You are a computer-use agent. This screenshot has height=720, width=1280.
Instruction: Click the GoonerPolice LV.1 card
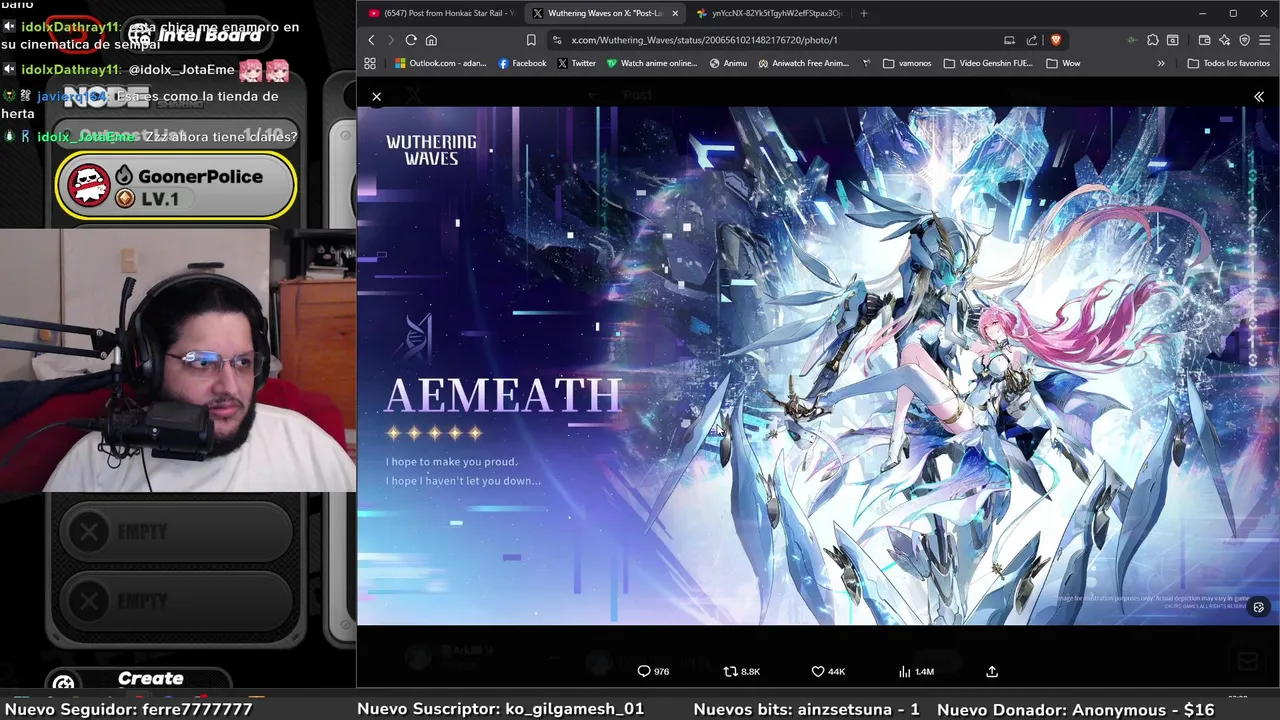[176, 186]
